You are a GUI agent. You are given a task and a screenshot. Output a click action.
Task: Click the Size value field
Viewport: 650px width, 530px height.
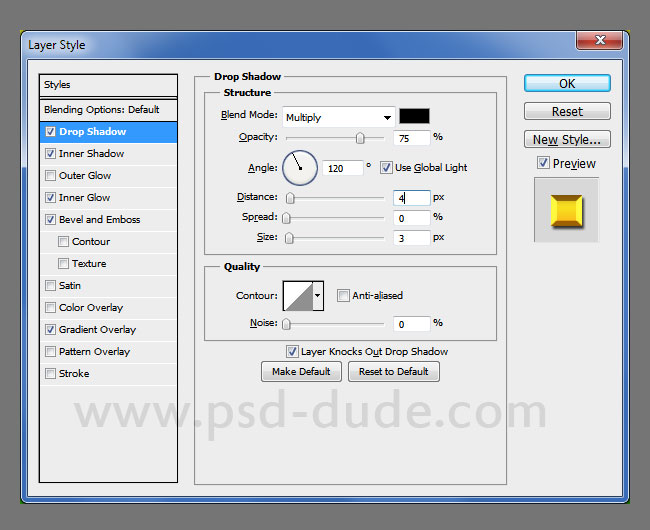click(412, 238)
